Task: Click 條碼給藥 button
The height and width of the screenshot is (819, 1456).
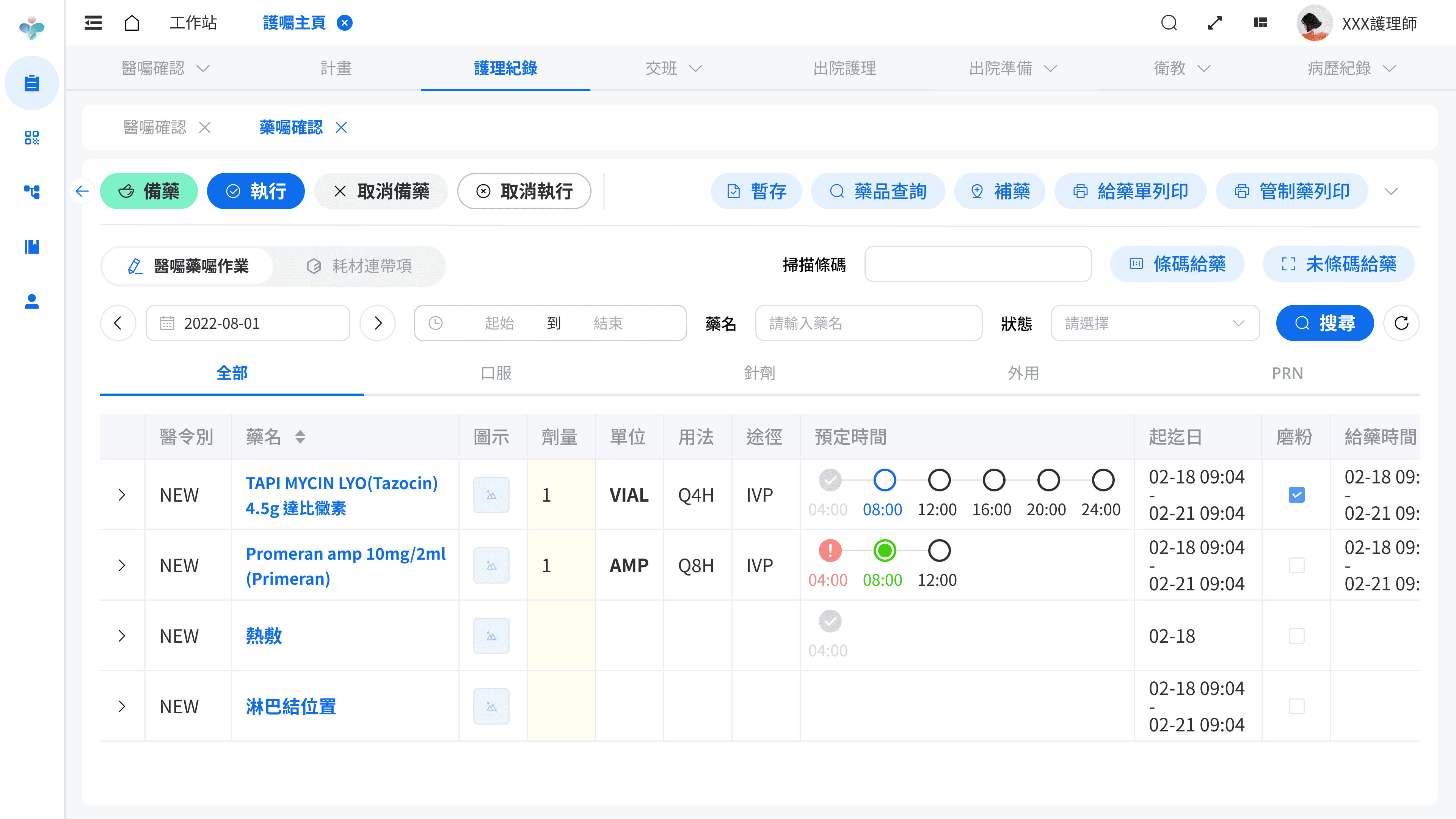Action: 1177,264
